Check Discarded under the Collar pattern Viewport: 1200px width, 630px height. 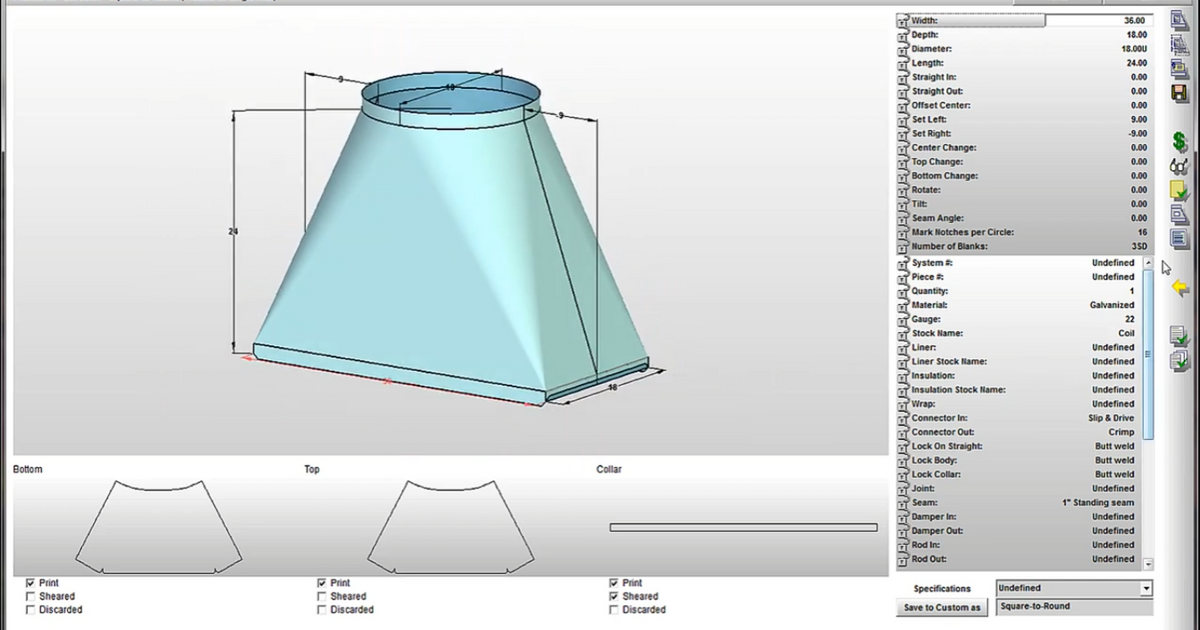click(x=614, y=610)
